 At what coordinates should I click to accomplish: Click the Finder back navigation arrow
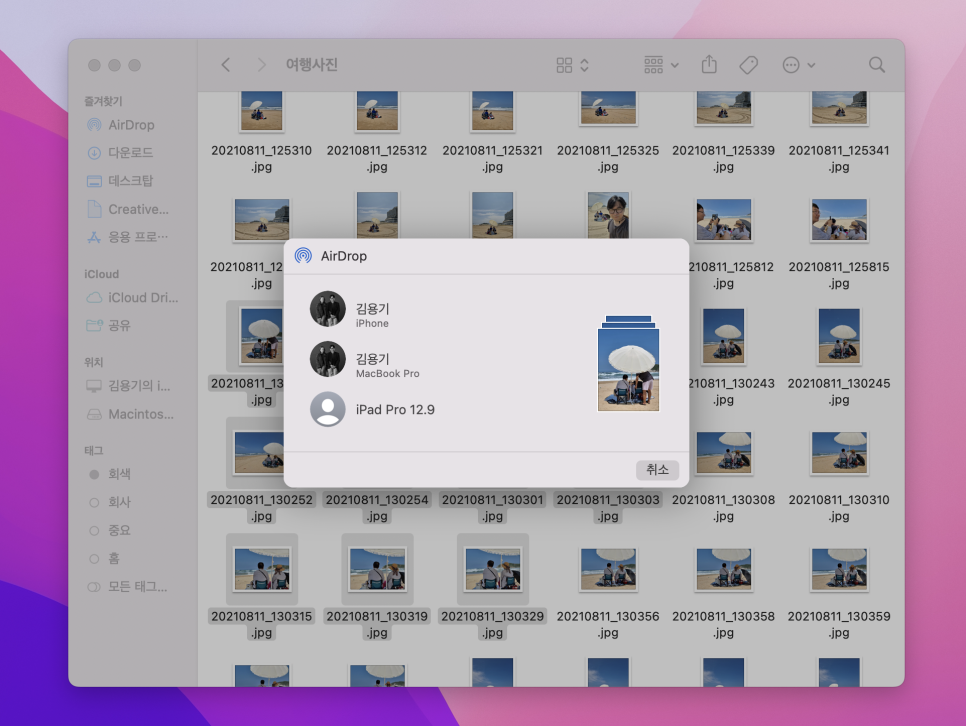(x=225, y=65)
